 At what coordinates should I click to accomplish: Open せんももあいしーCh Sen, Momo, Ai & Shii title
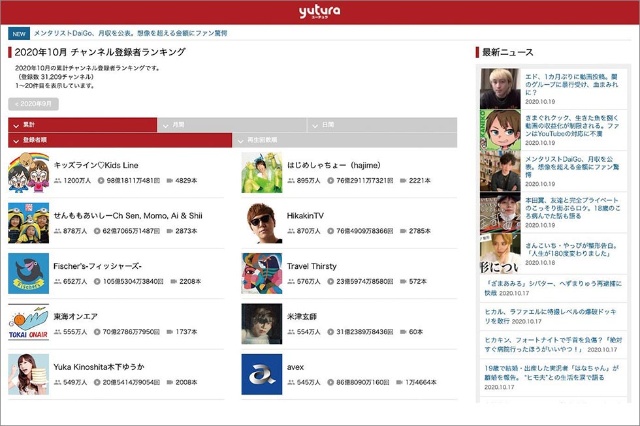(128, 216)
